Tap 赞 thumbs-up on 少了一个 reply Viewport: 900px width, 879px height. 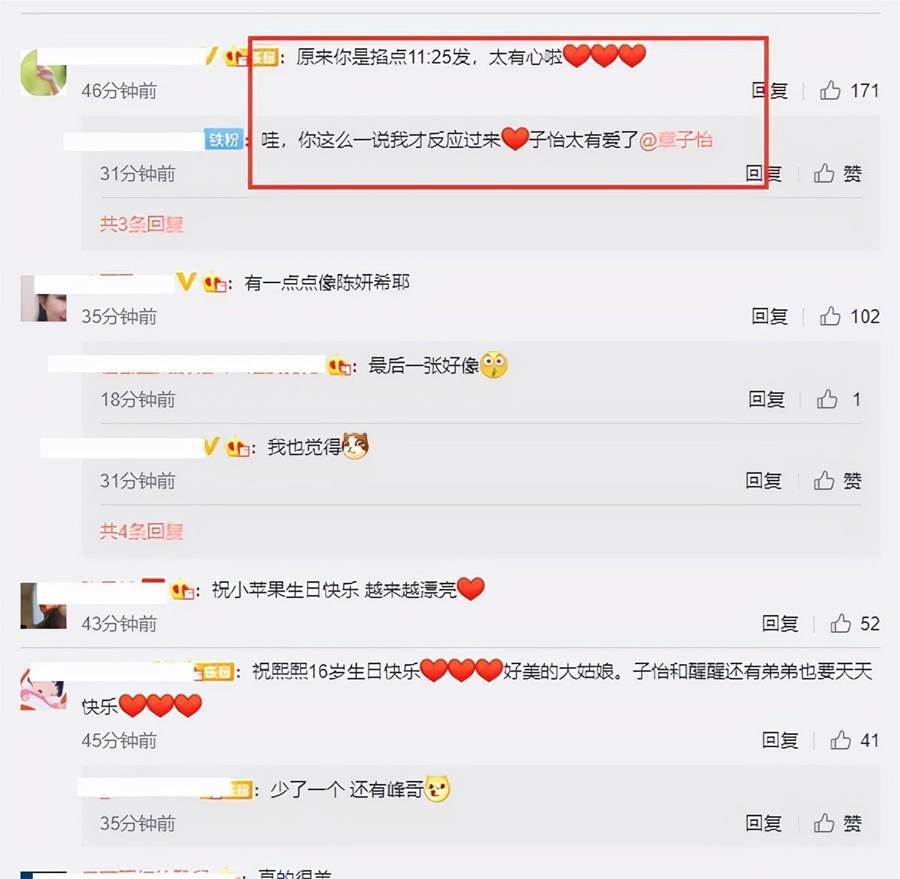837,823
